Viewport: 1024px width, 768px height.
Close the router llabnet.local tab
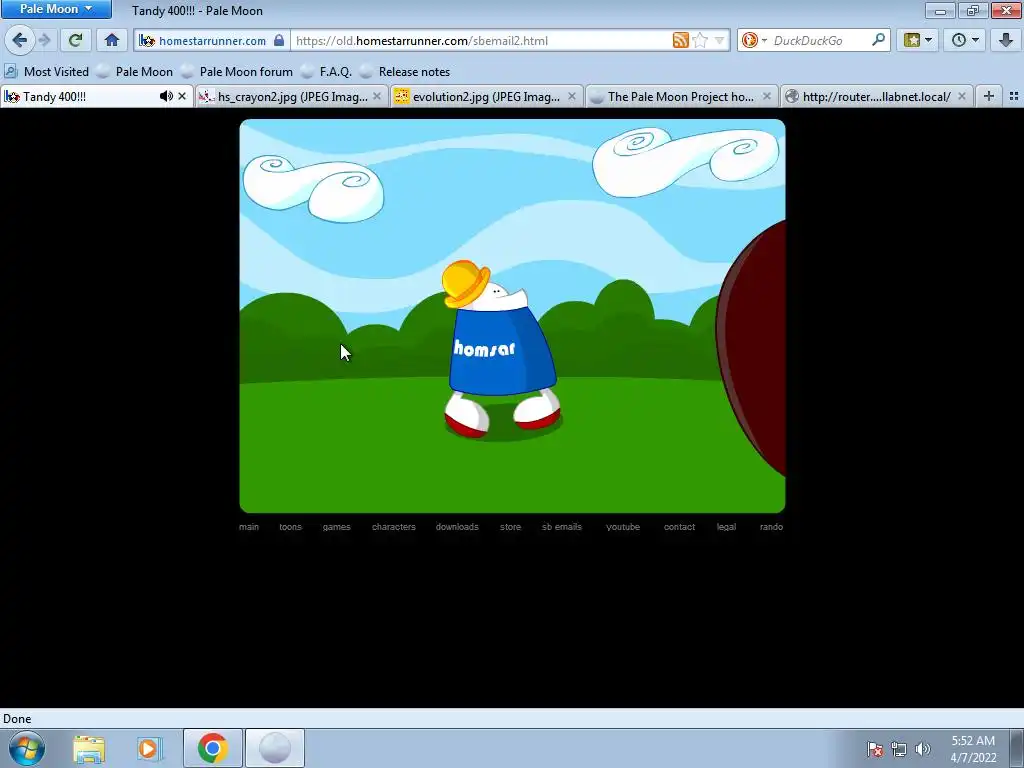(x=962, y=97)
